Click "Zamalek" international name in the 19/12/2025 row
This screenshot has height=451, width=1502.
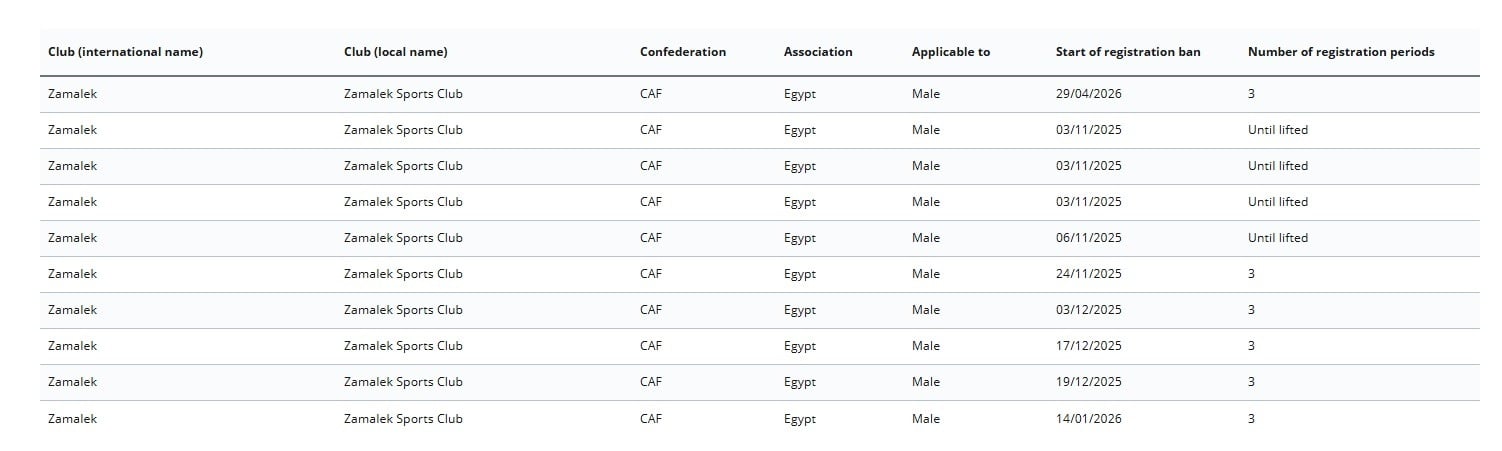[73, 382]
